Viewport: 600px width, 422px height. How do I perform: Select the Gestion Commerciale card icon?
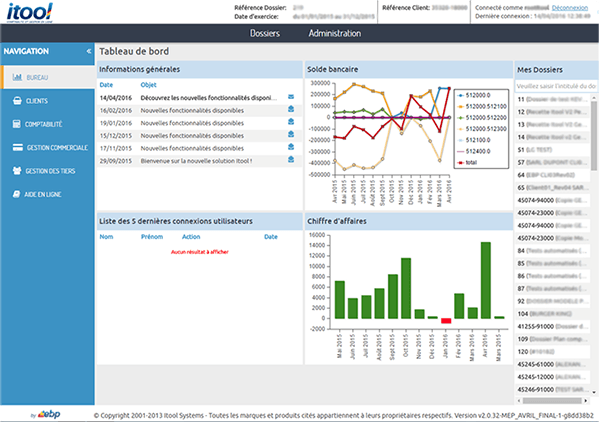click(x=17, y=147)
